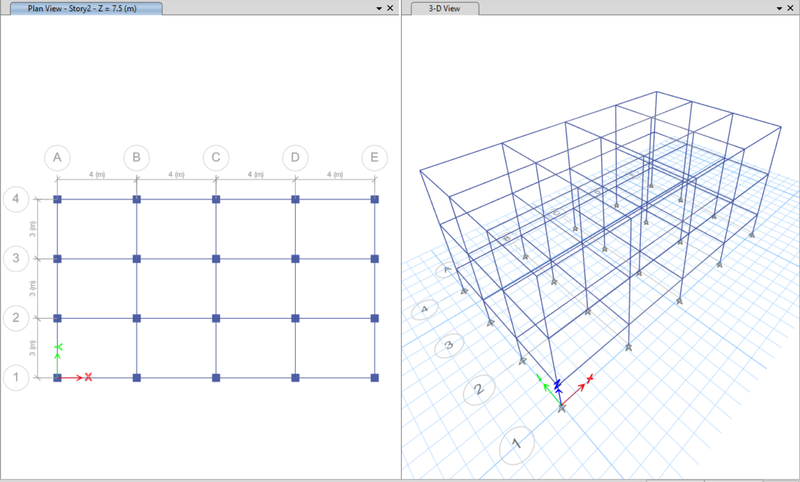Click grid bubble E in plan view
Screen dimensions: 800x482
click(374, 158)
